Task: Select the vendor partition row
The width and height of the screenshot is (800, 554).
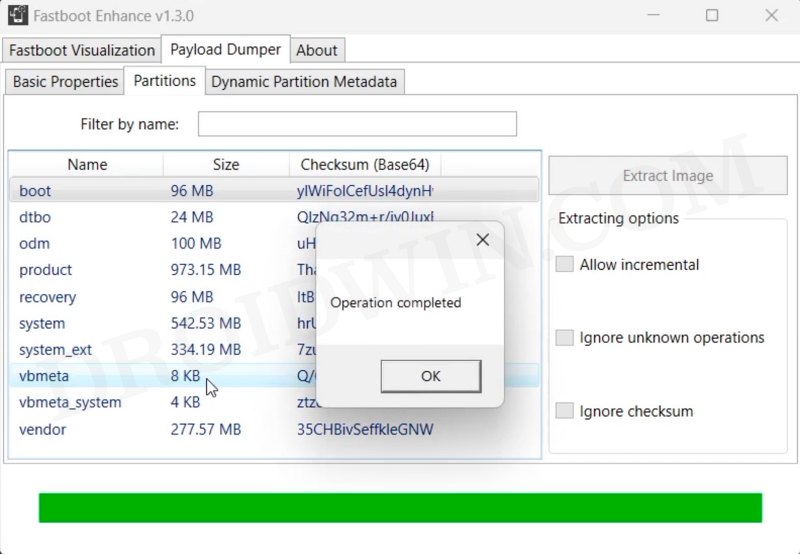Action: (x=274, y=430)
